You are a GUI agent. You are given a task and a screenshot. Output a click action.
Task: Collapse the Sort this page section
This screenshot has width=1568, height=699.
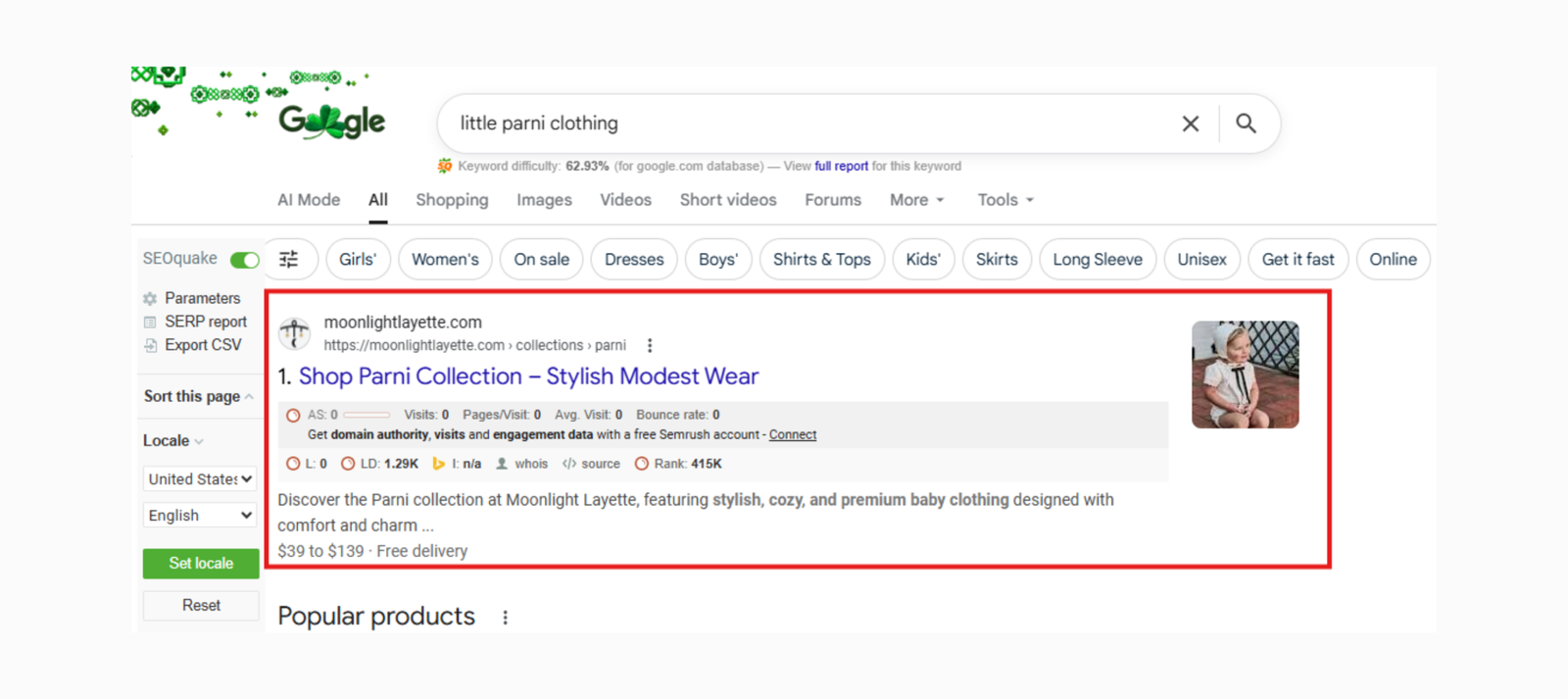point(198,396)
